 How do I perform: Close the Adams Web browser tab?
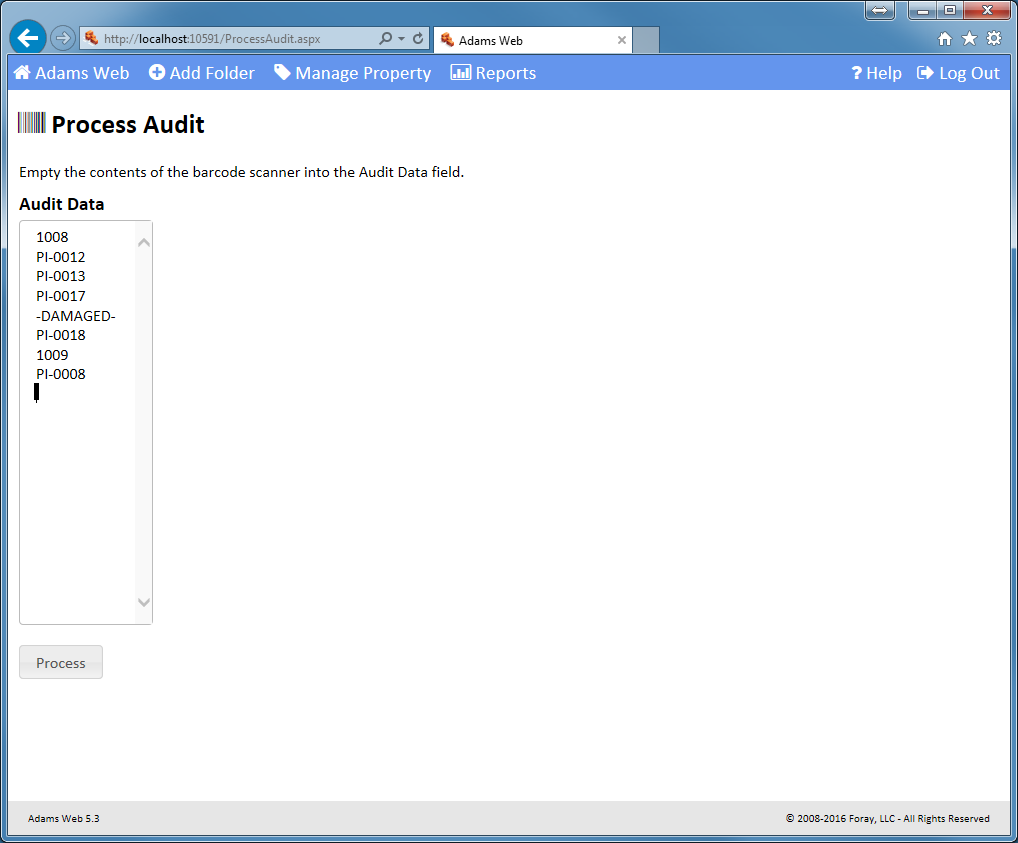(x=622, y=41)
